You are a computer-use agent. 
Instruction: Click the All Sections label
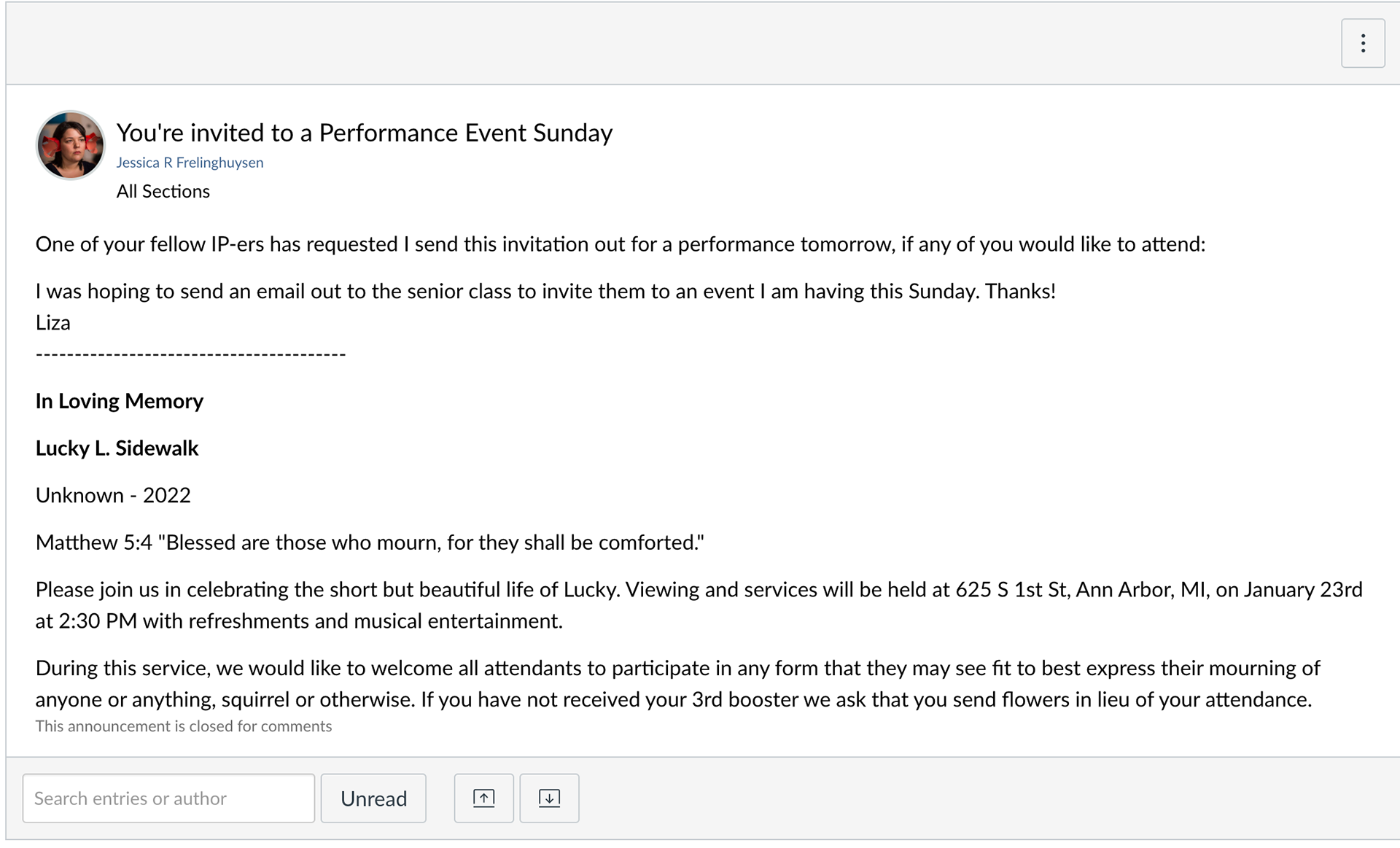tap(163, 192)
